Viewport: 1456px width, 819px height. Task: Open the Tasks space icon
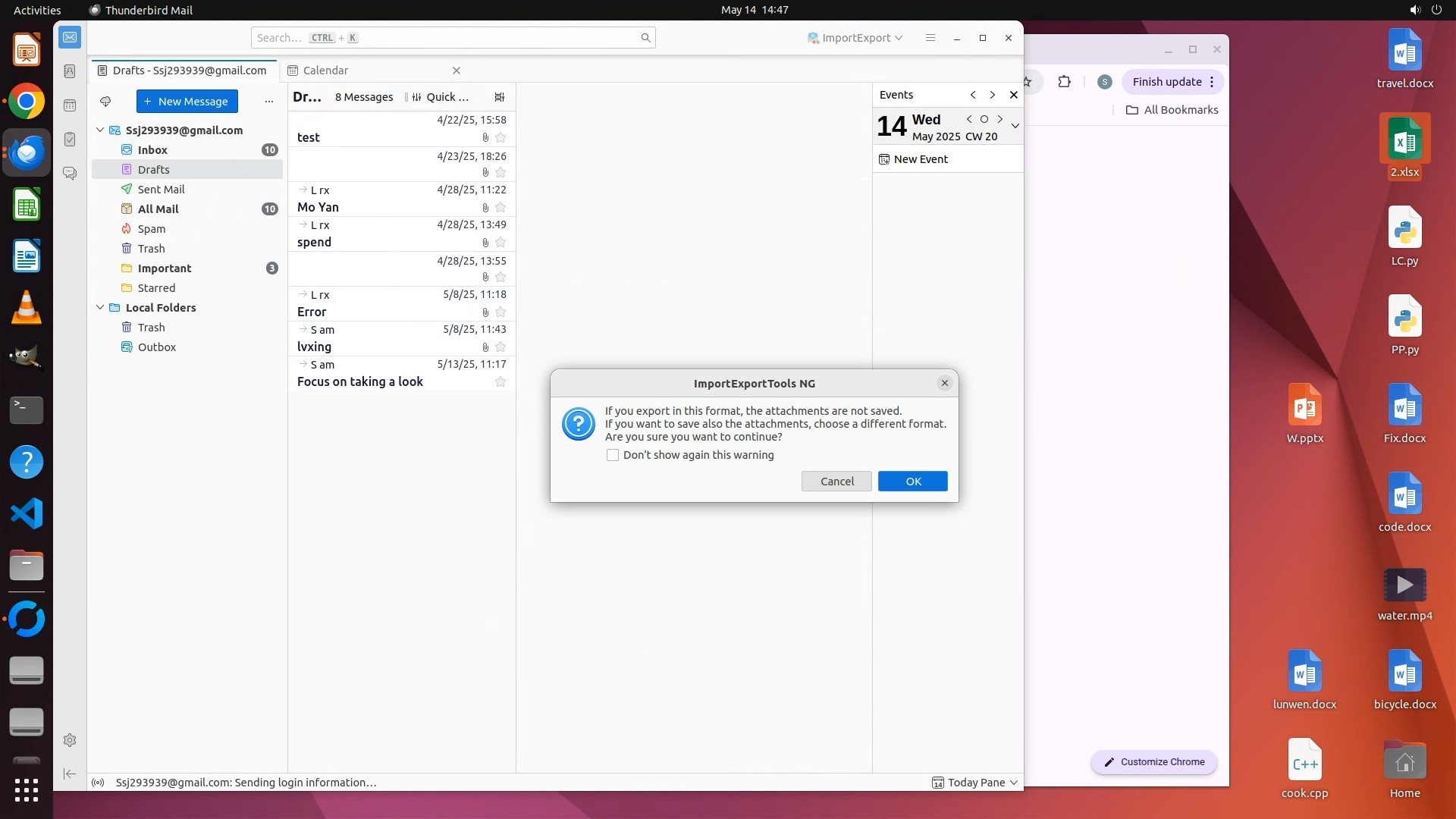pyautogui.click(x=70, y=140)
